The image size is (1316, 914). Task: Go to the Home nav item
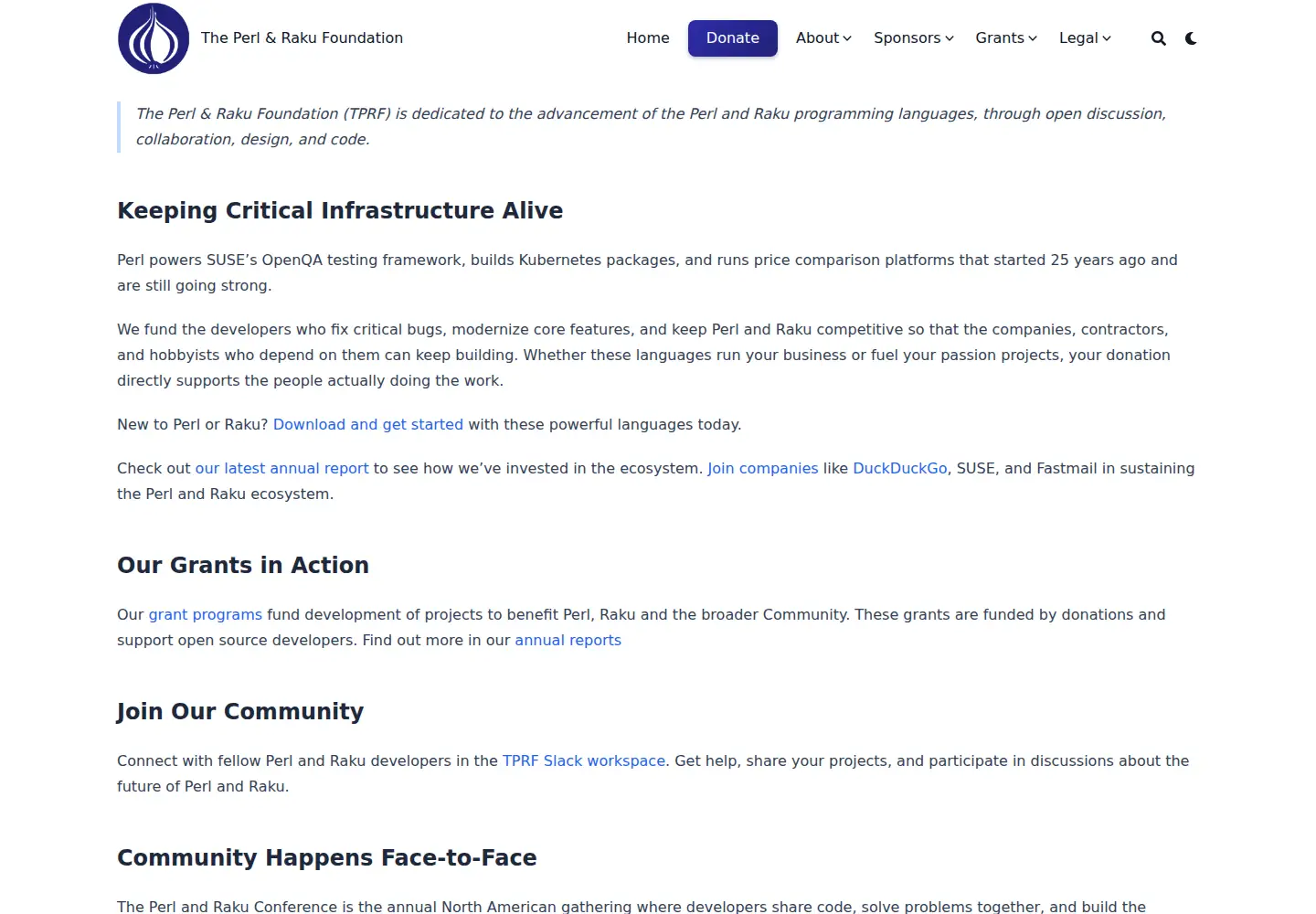pos(648,38)
